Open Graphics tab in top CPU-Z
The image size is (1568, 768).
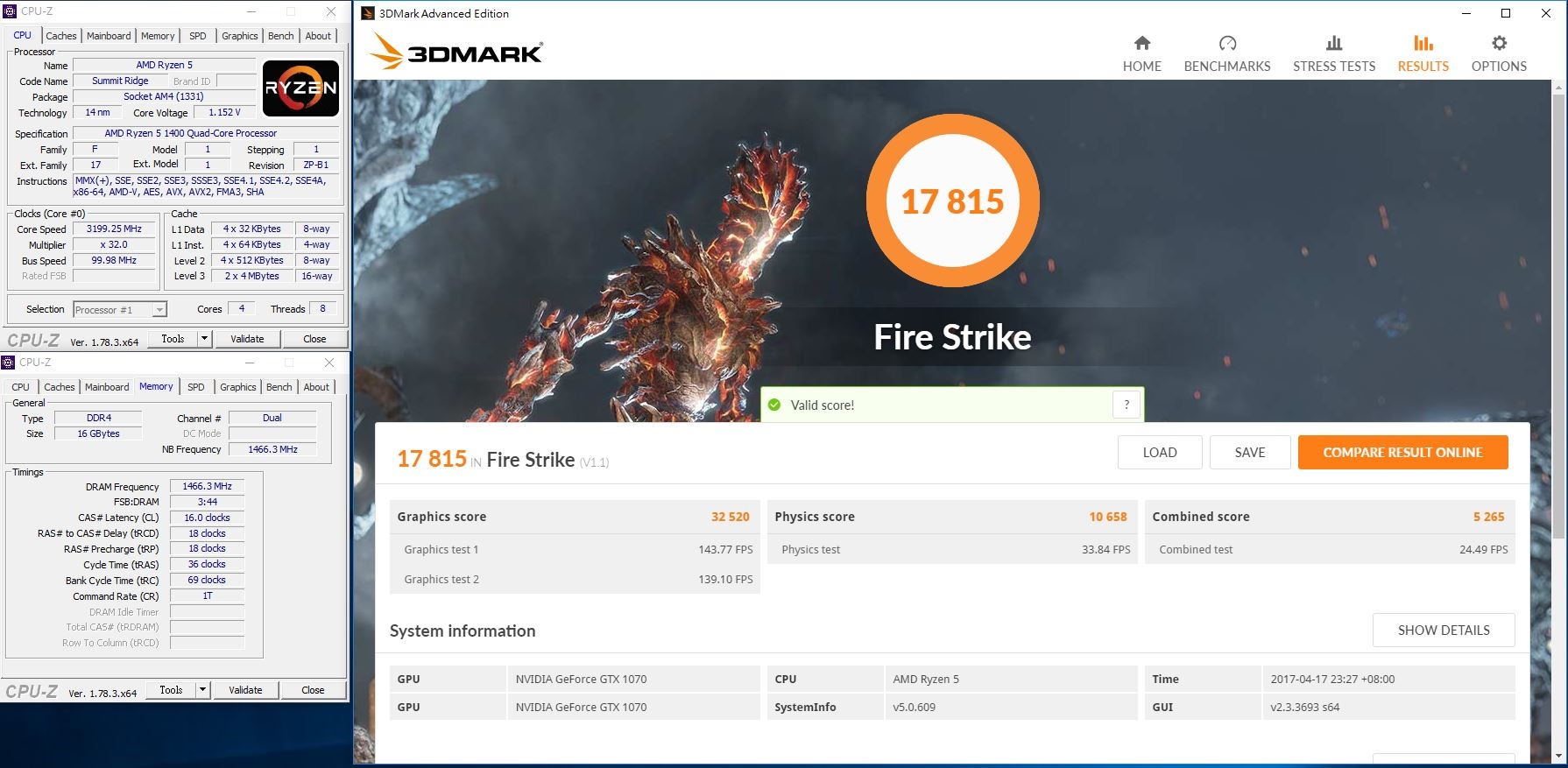point(240,36)
